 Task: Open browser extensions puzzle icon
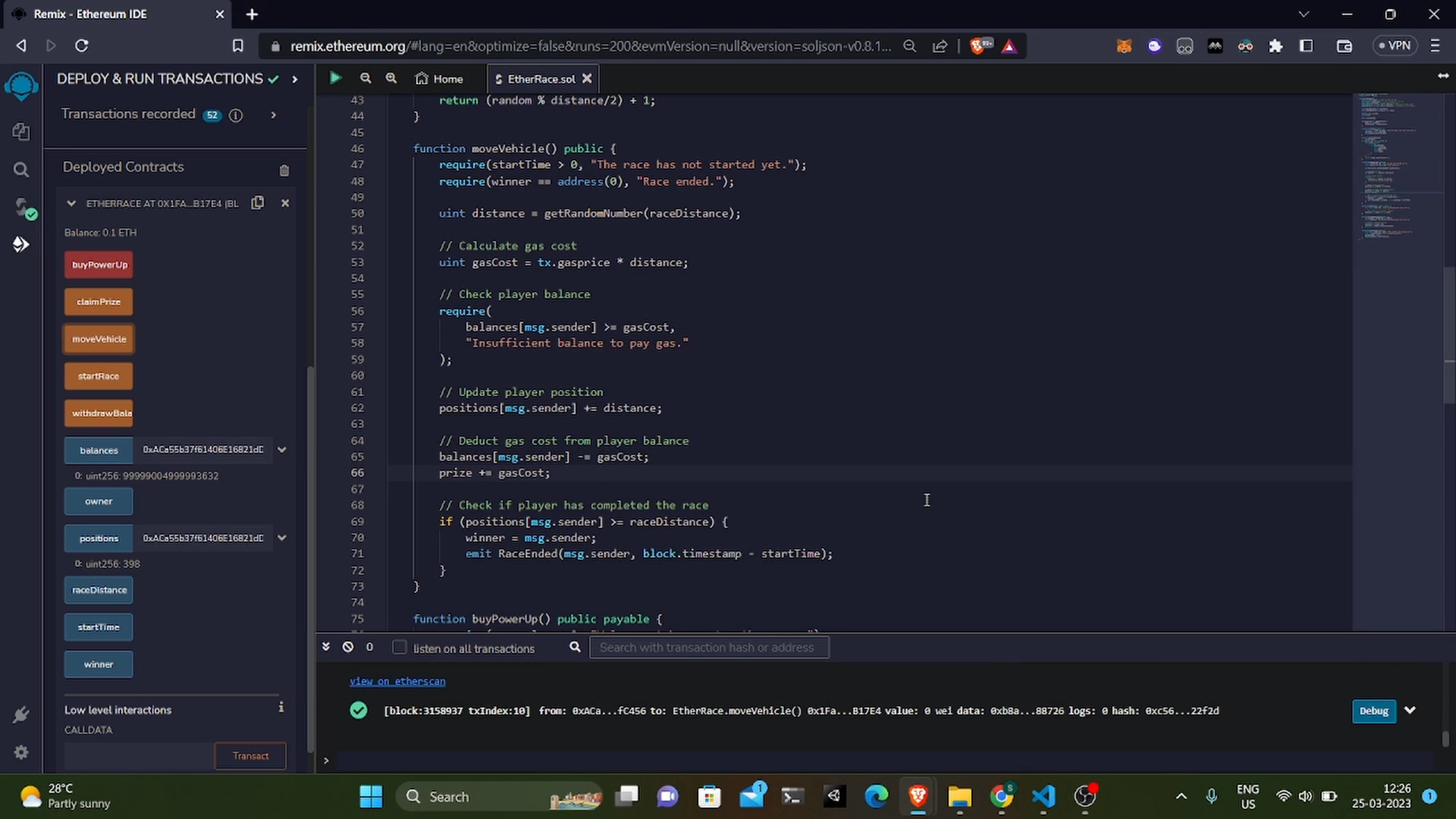click(x=1276, y=46)
